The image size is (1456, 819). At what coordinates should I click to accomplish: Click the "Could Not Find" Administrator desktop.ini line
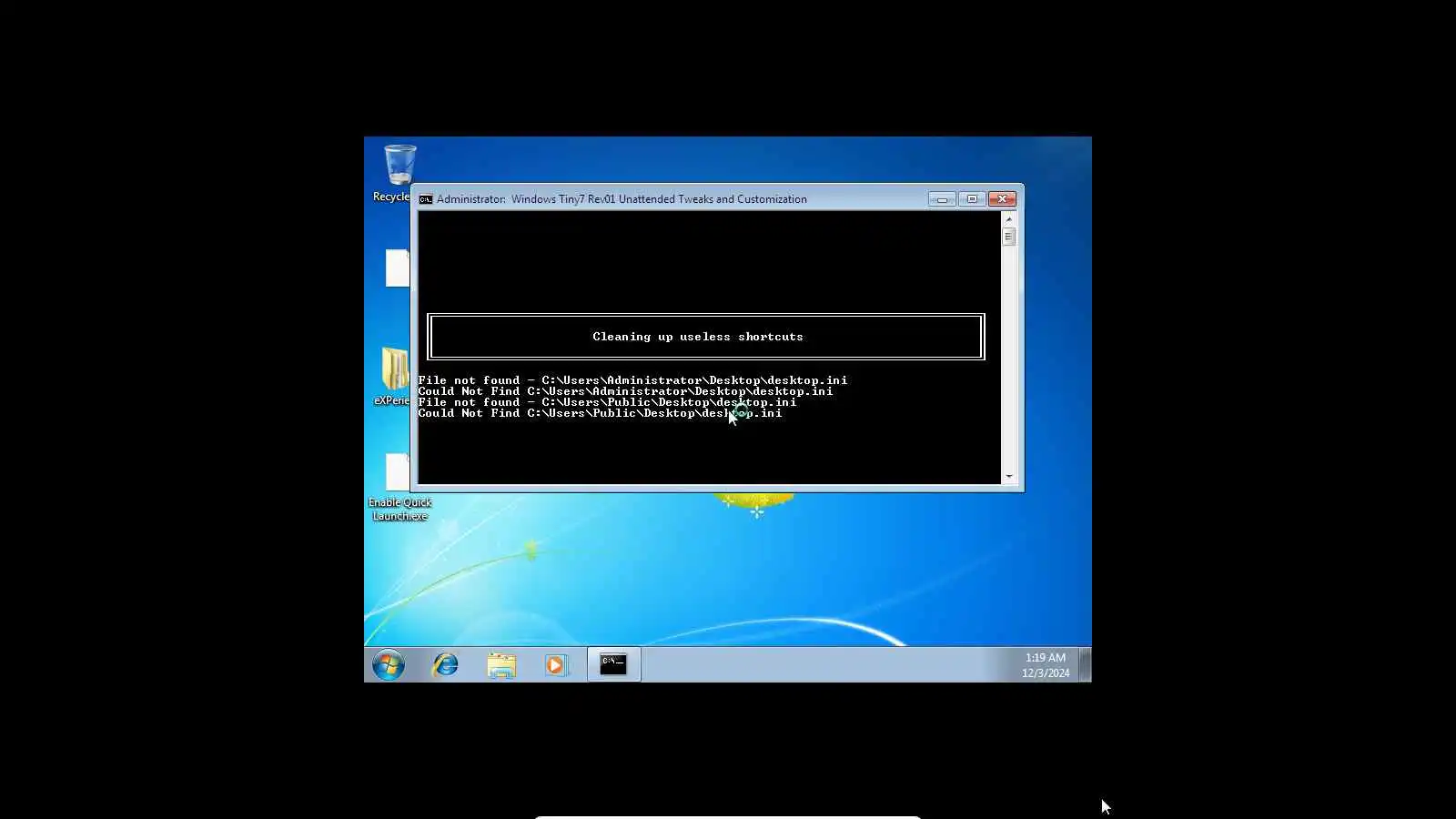click(x=625, y=391)
